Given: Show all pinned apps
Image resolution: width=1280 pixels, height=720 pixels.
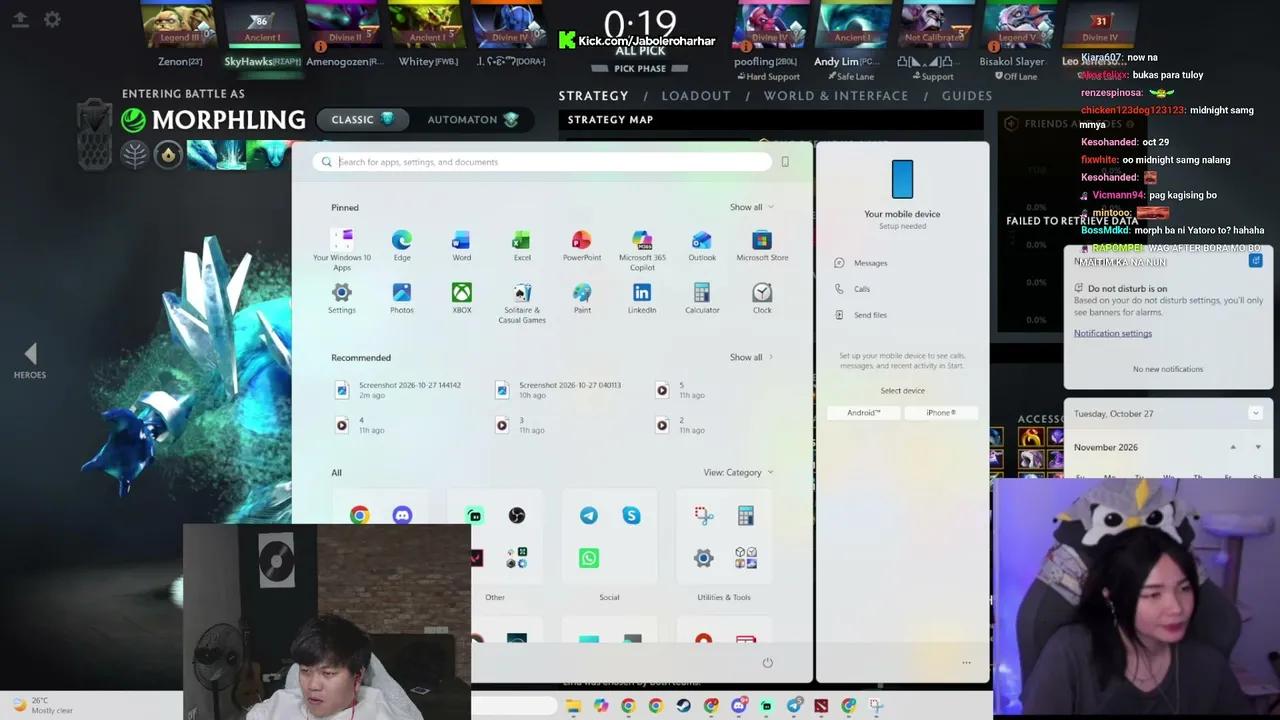Looking at the screenshot, I should 751,207.
